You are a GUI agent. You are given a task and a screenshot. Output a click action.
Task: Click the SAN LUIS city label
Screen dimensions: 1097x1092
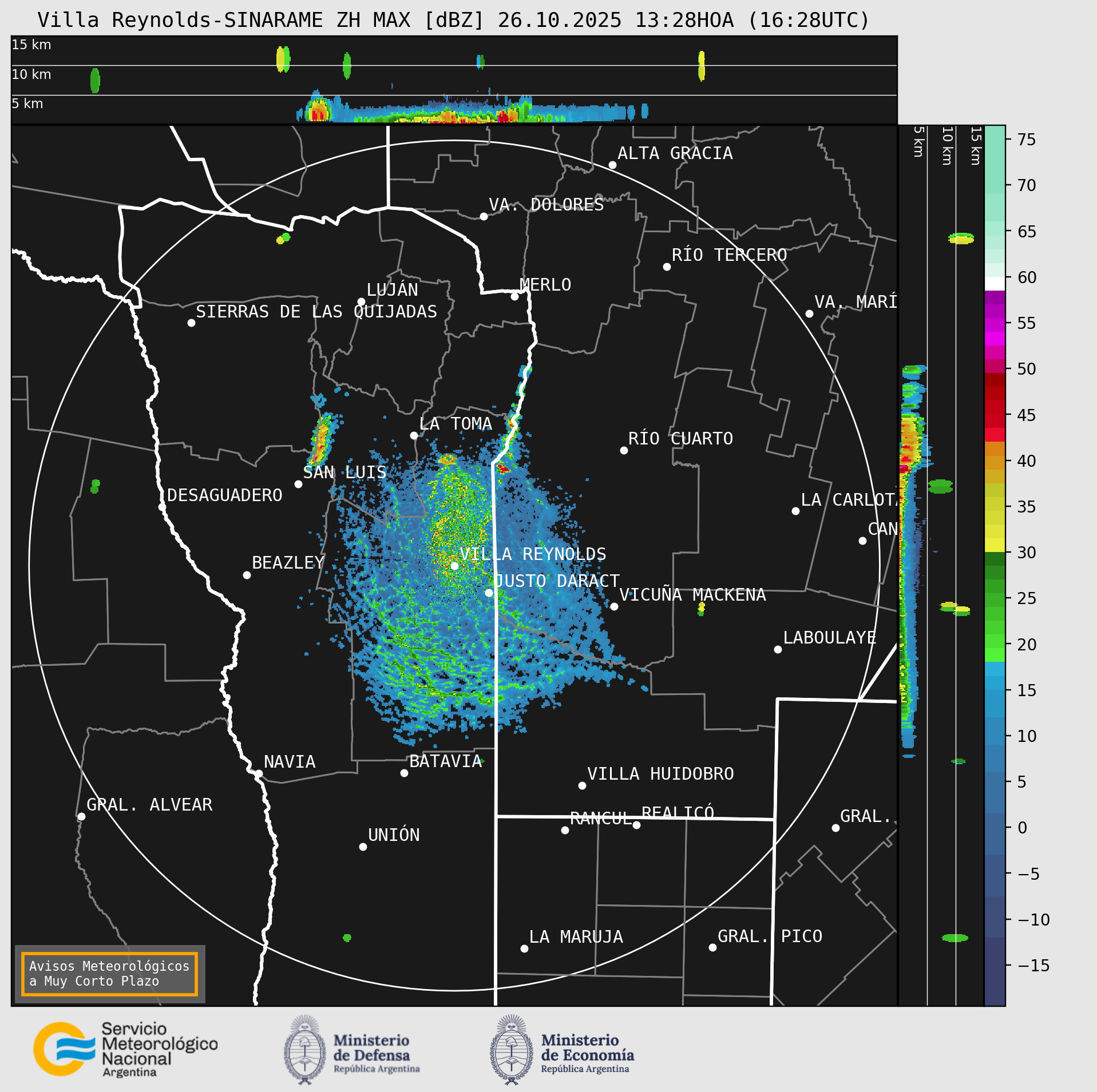(x=344, y=472)
